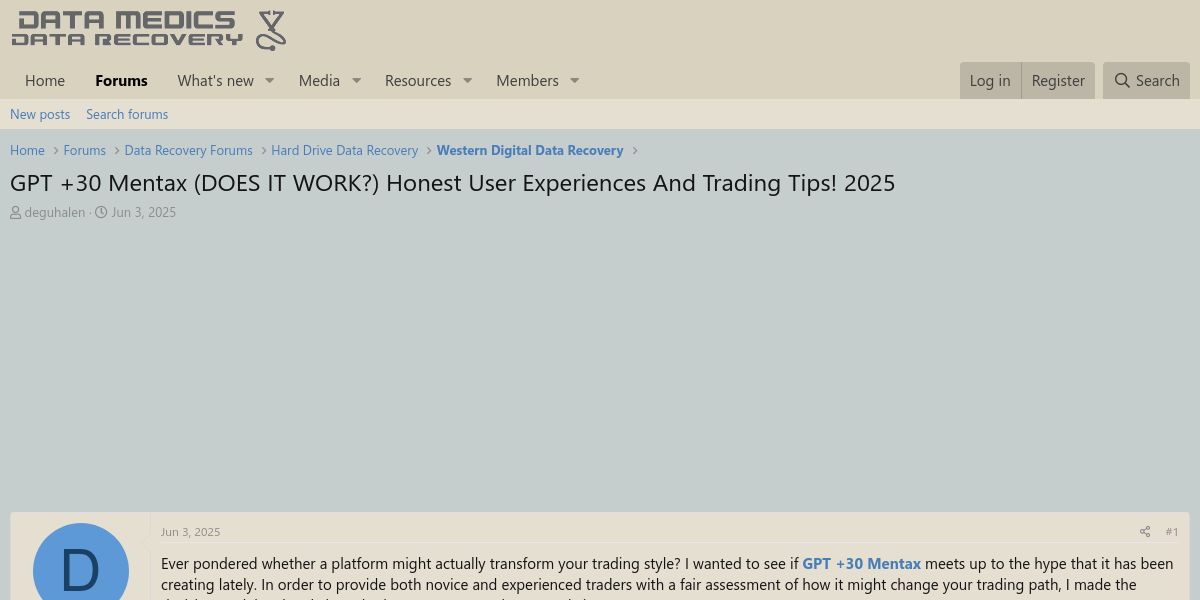
Task: Open Data Recovery Forums breadcrumb
Action: 188,150
